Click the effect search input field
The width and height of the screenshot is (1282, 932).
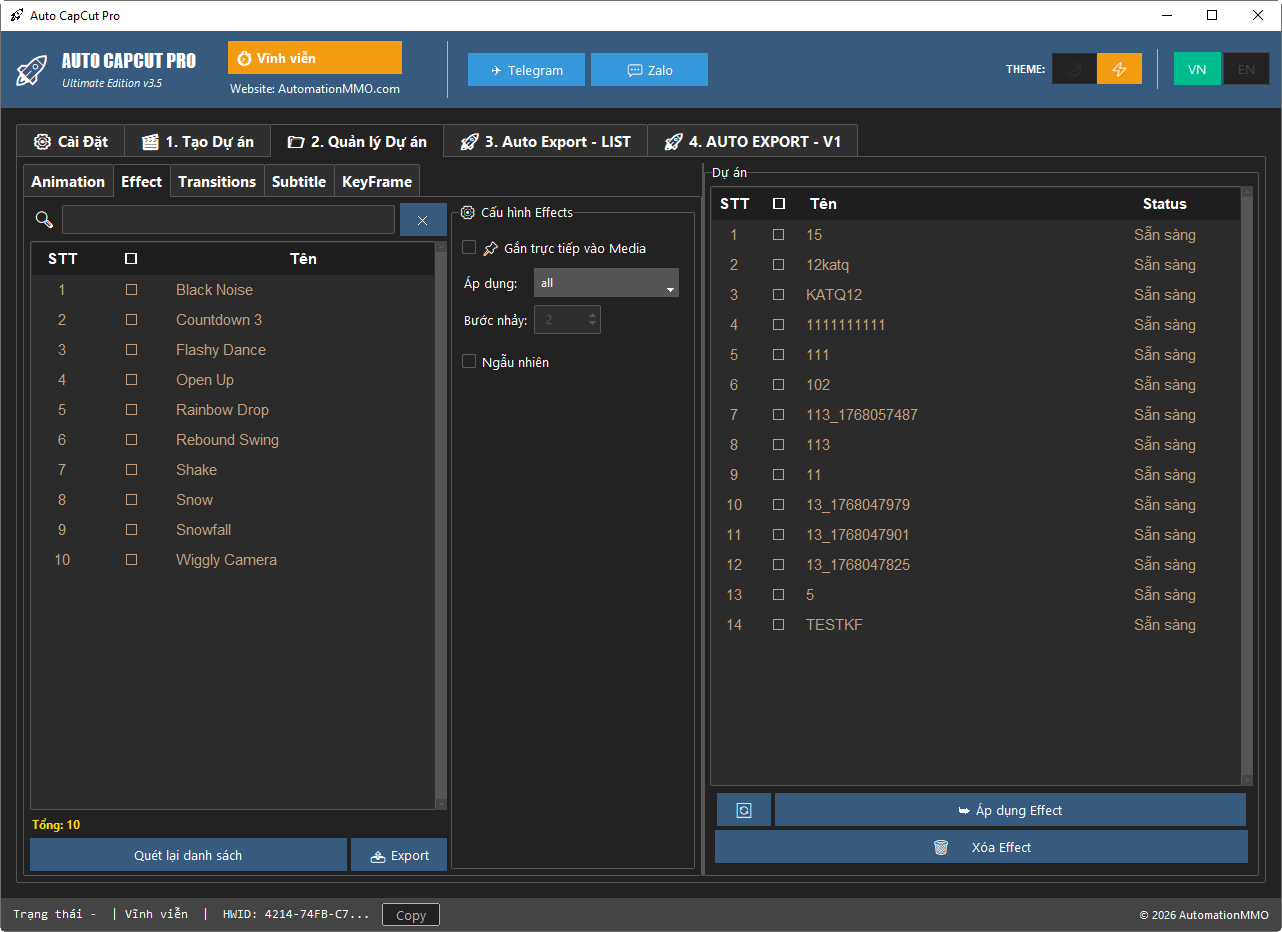tap(228, 220)
